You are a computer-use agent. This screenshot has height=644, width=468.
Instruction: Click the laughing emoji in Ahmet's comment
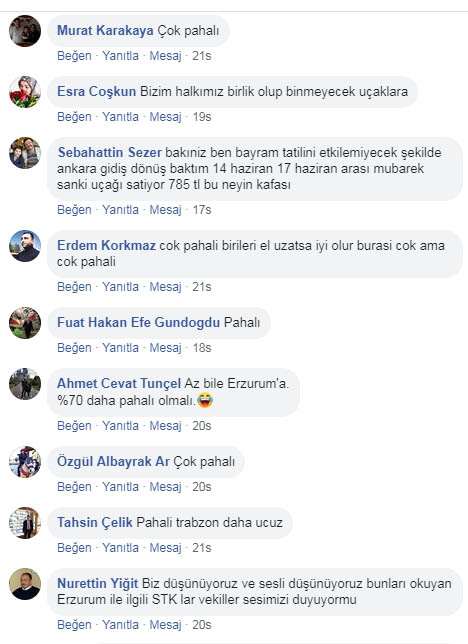point(205,400)
